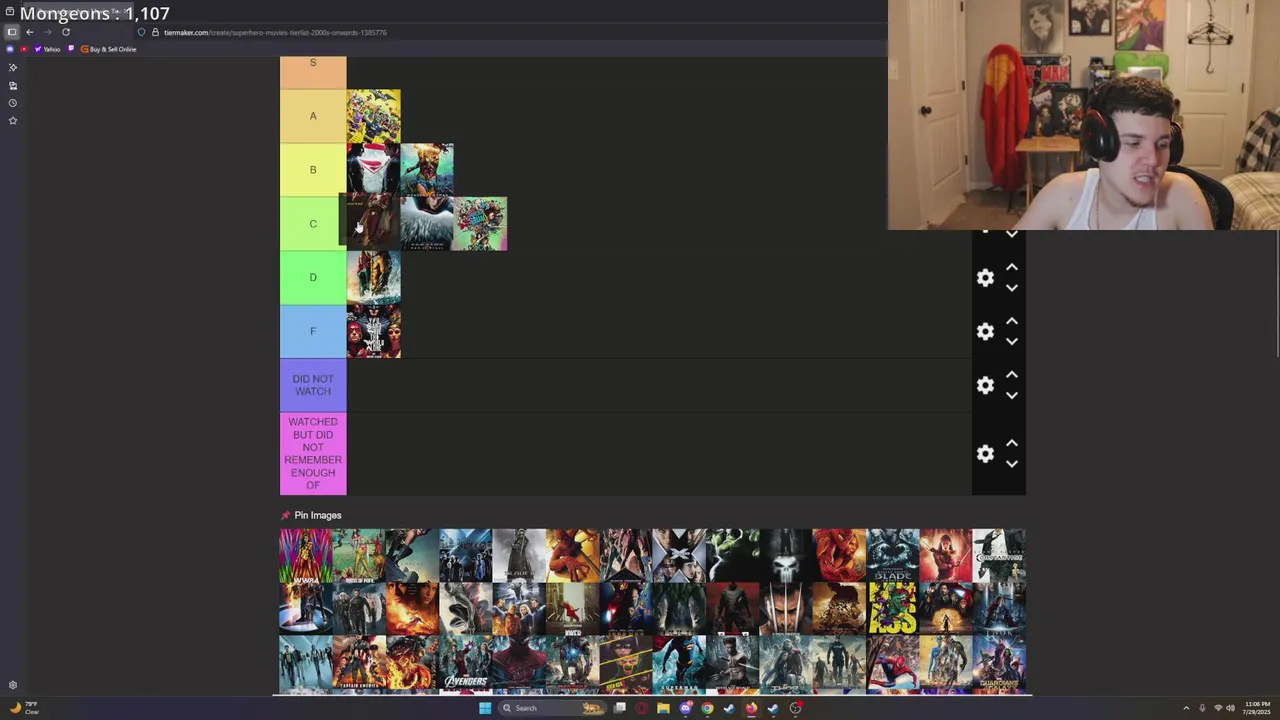Screen dimensions: 1280x720
Task: Select the Aquaman poster in D tier
Action: (x=374, y=278)
